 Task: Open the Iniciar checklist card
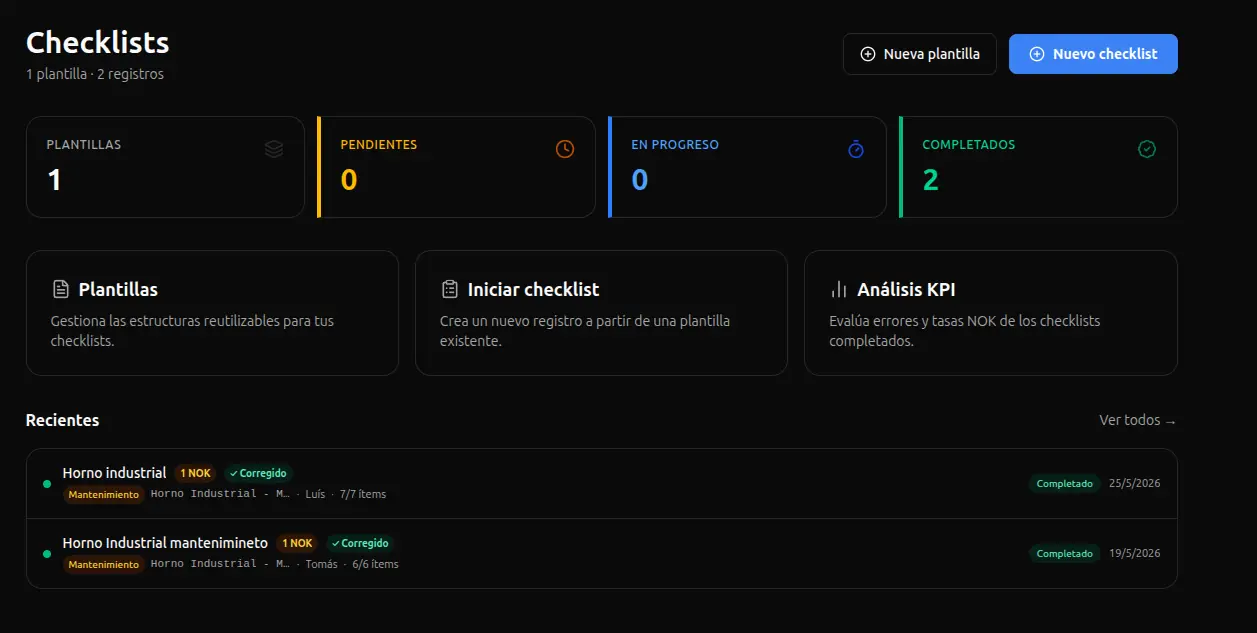601,313
